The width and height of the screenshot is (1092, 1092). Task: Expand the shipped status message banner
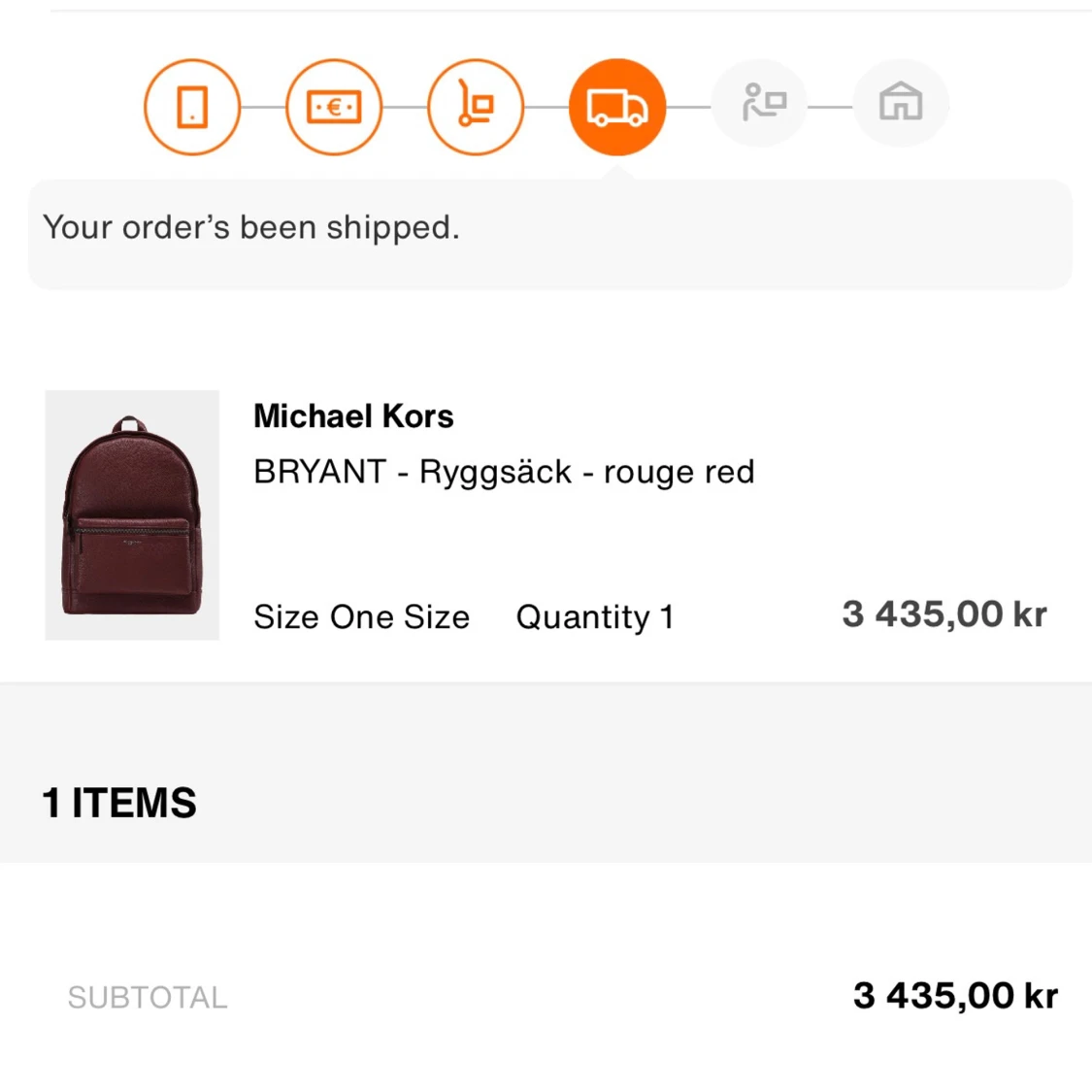(546, 233)
